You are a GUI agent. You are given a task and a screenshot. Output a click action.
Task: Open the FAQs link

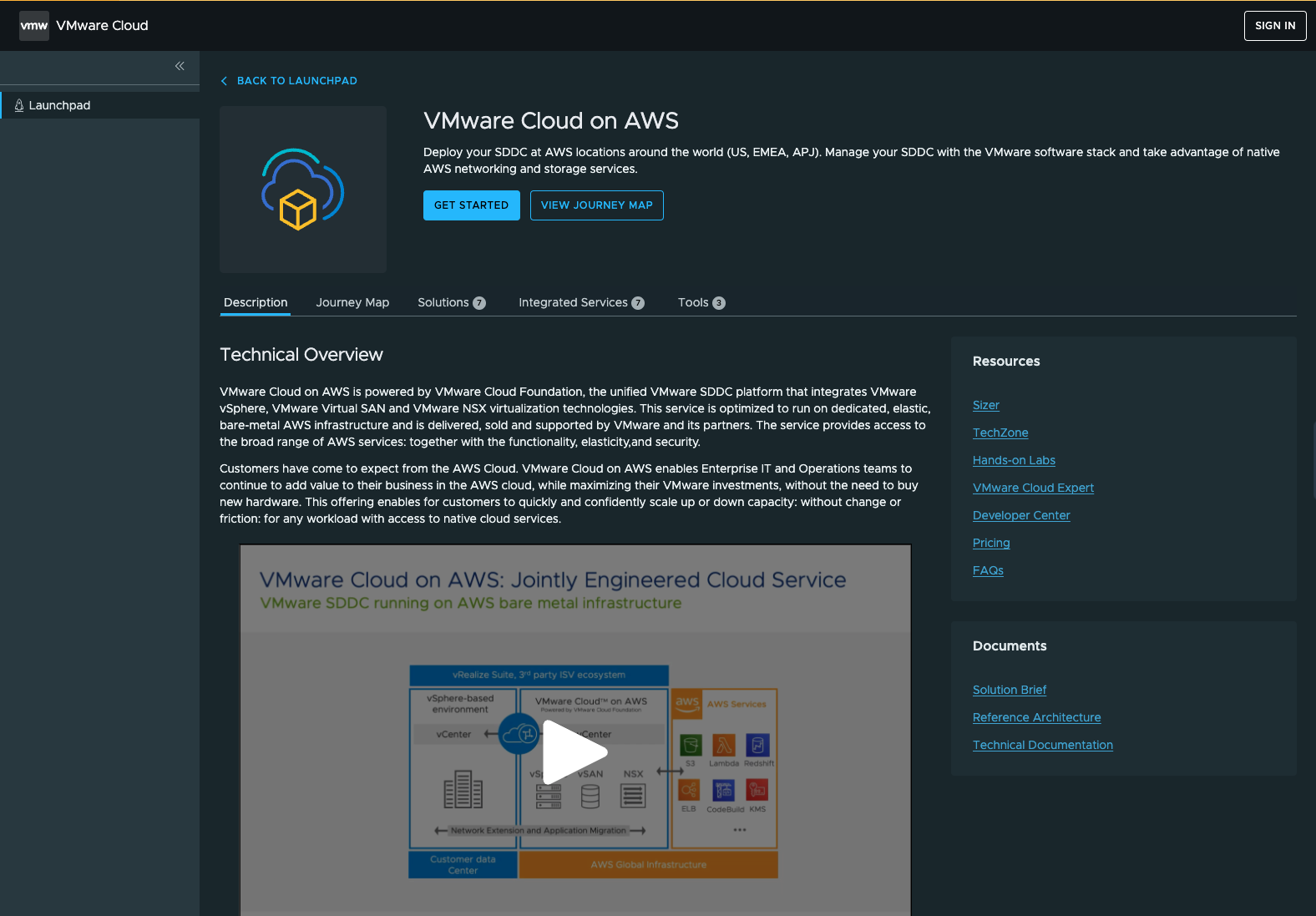click(x=988, y=570)
